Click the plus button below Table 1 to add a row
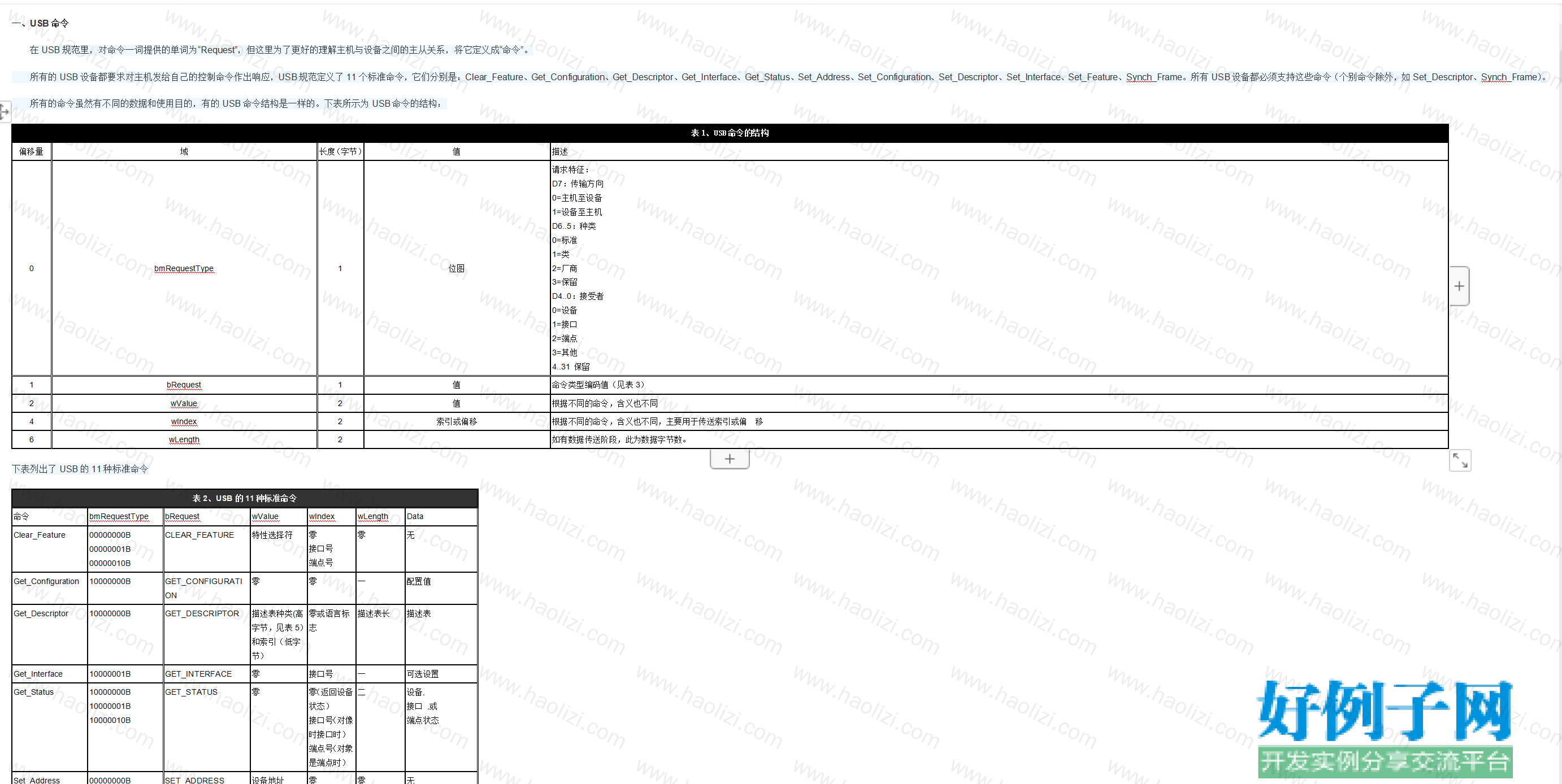The width and height of the screenshot is (1562, 784). (730, 459)
